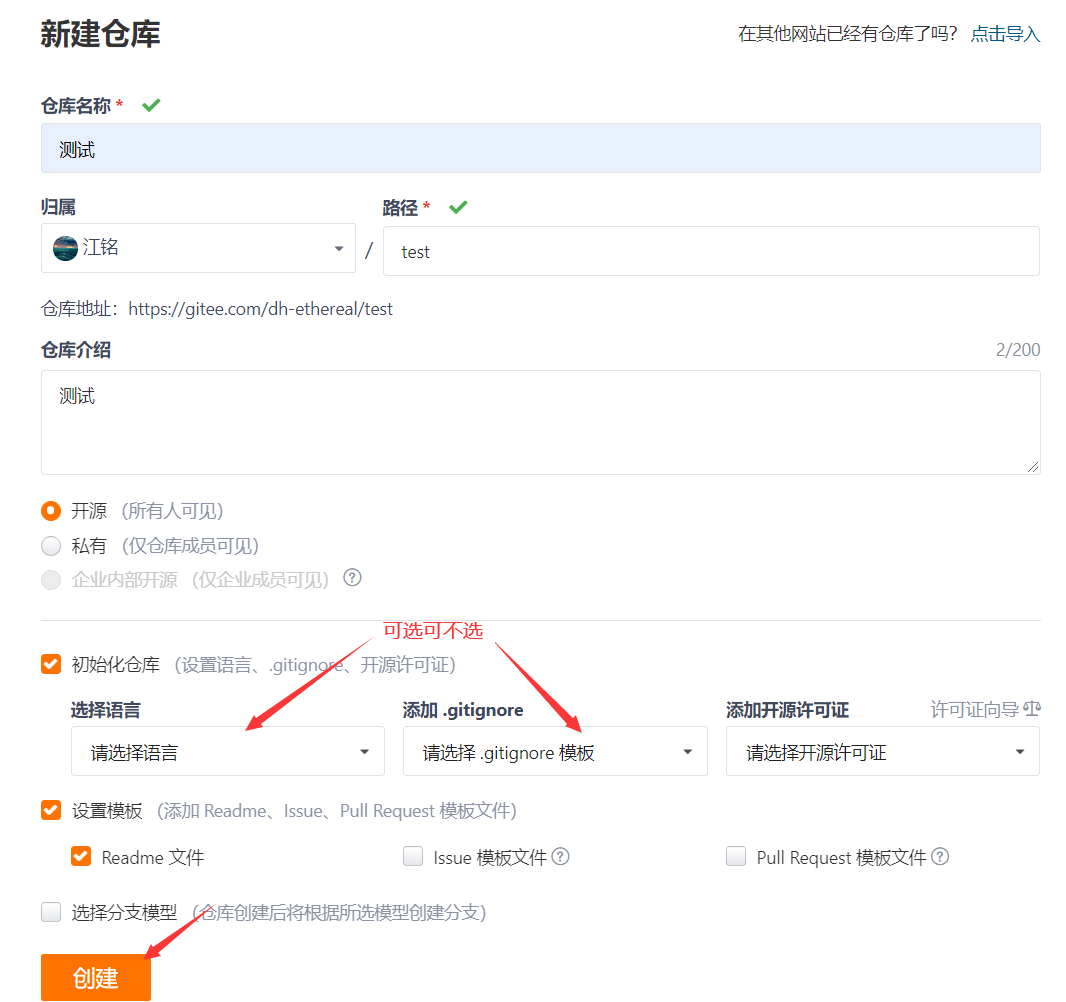1066x1002 pixels.
Task: Click the gitee.com repository address link
Action: [x=261, y=309]
